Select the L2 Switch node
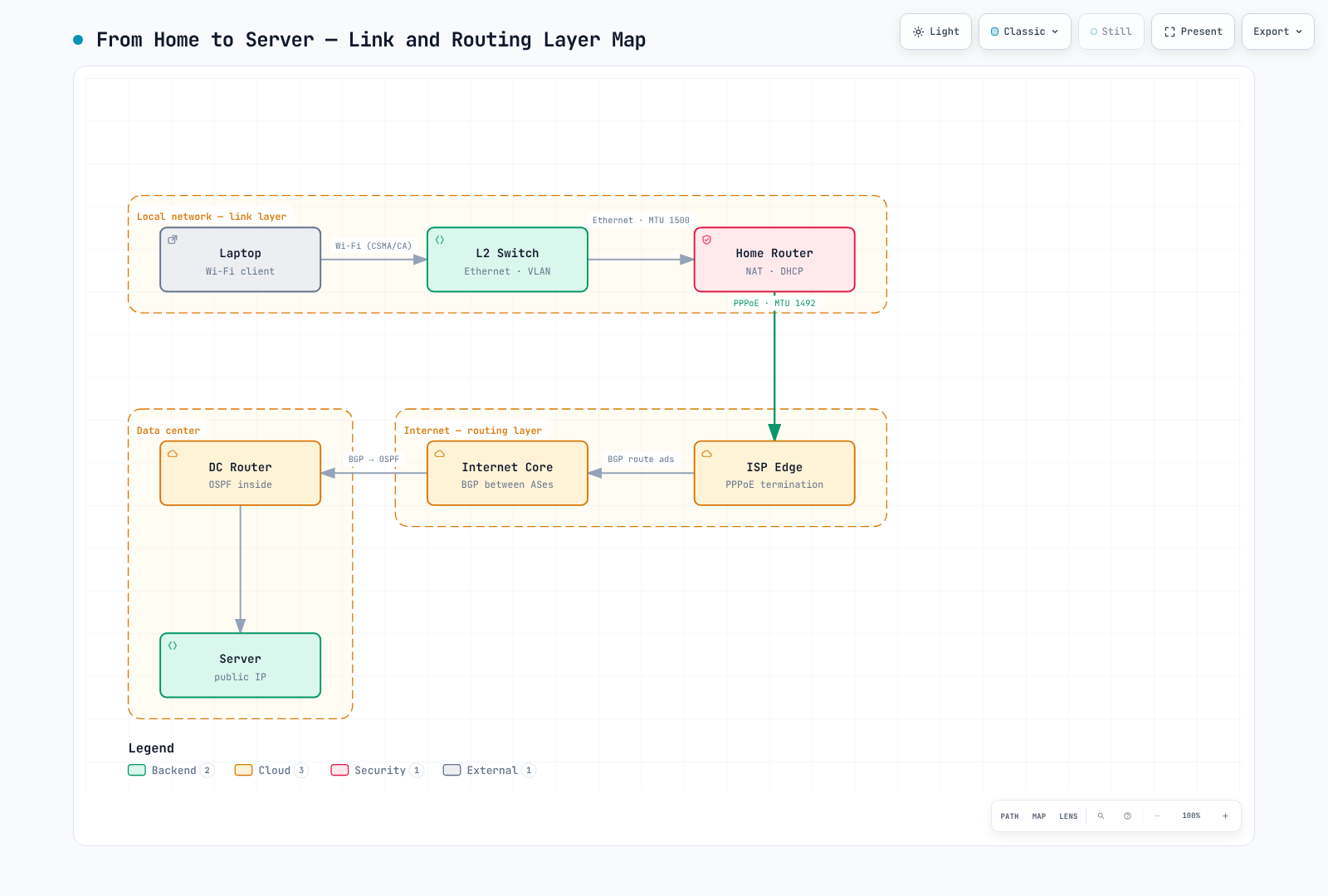 coord(507,260)
